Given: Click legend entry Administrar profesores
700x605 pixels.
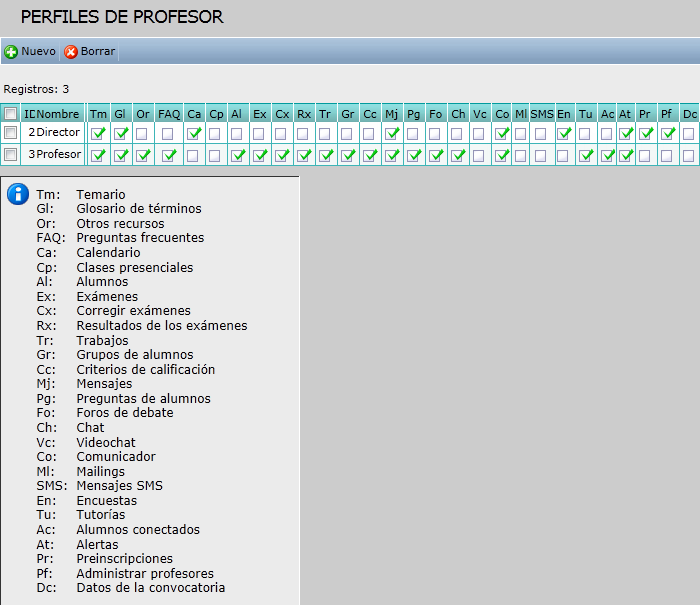Looking at the screenshot, I should coord(145,573).
